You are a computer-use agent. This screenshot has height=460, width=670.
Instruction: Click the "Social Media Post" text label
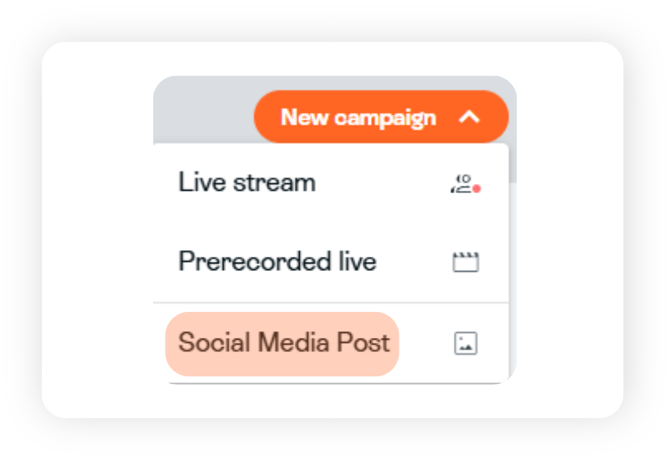tap(283, 343)
